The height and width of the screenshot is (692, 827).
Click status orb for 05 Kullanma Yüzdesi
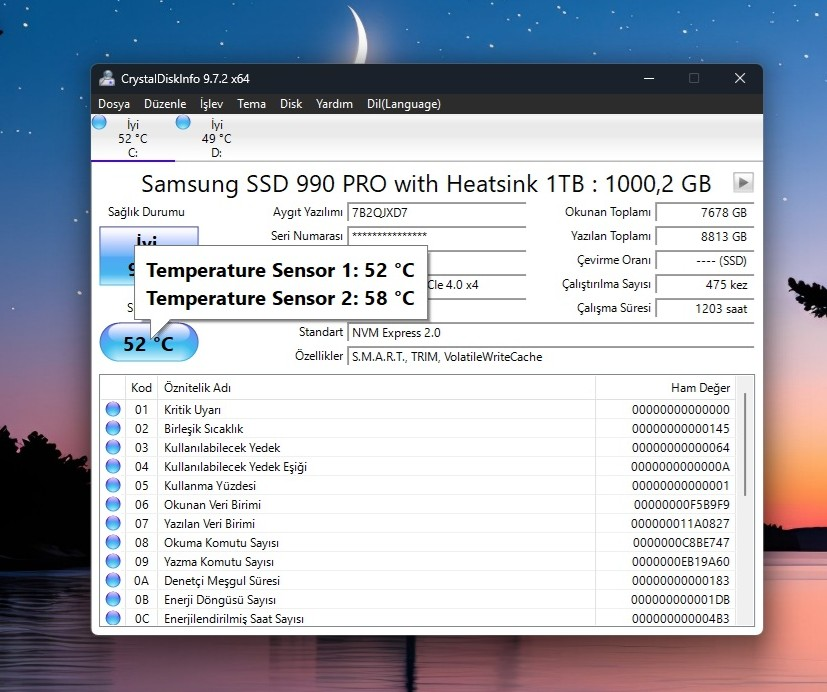(x=113, y=485)
